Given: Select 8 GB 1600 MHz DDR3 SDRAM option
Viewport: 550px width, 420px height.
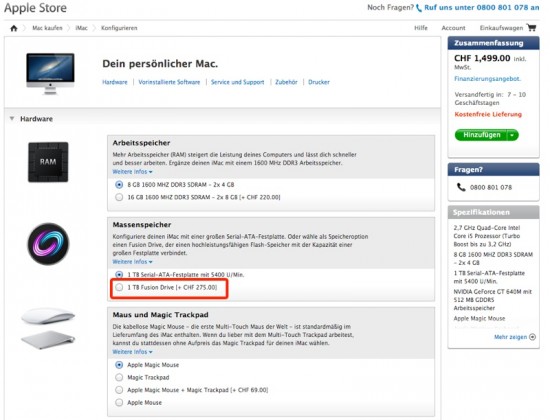Looking at the screenshot, I should [x=119, y=185].
